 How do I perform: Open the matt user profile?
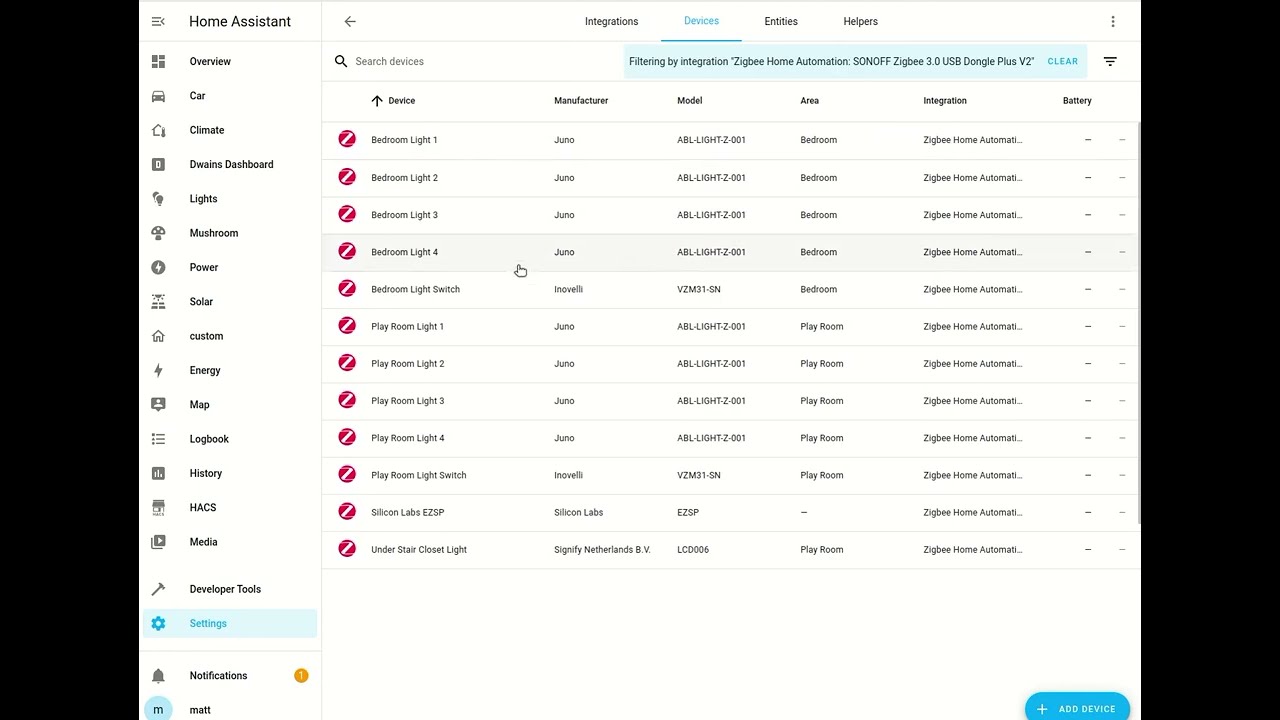click(200, 710)
